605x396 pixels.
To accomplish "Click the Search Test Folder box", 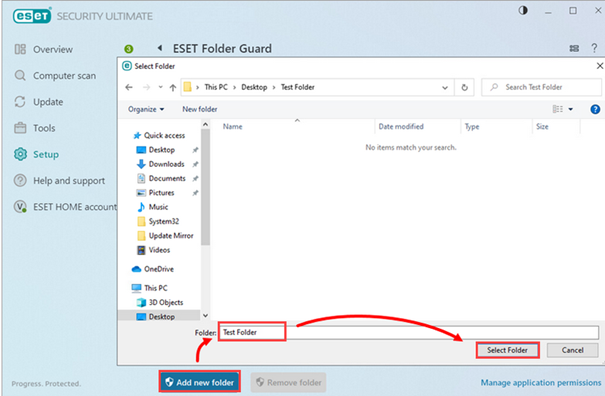I will coord(541,87).
